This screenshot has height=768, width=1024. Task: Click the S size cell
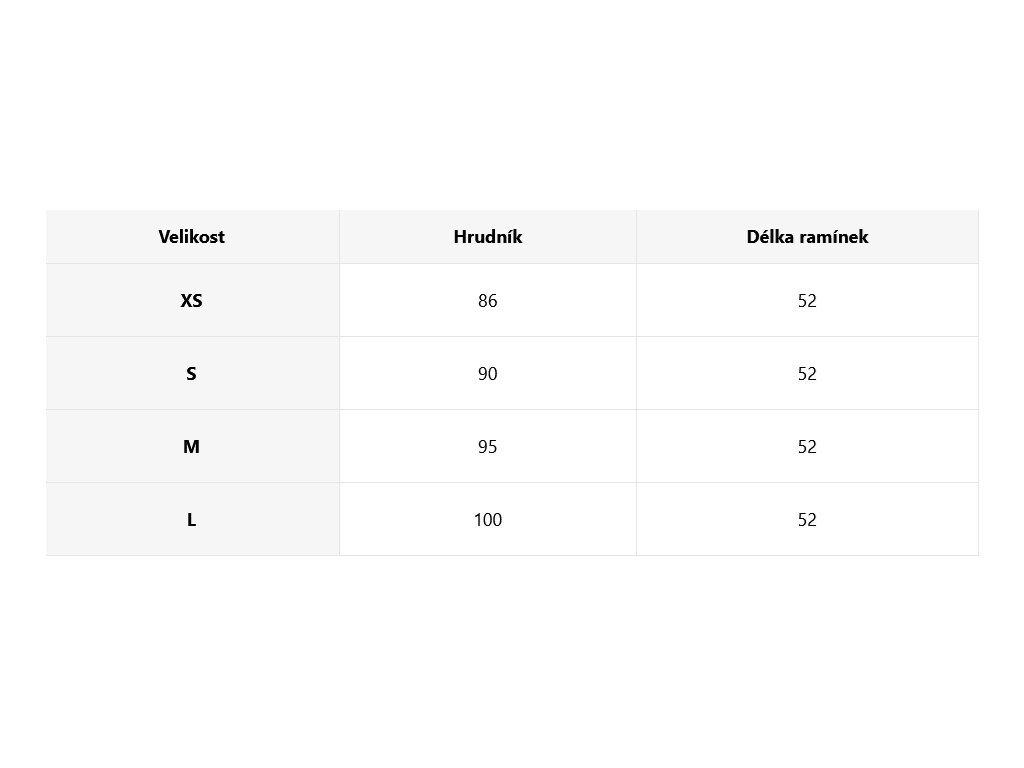tap(191, 374)
